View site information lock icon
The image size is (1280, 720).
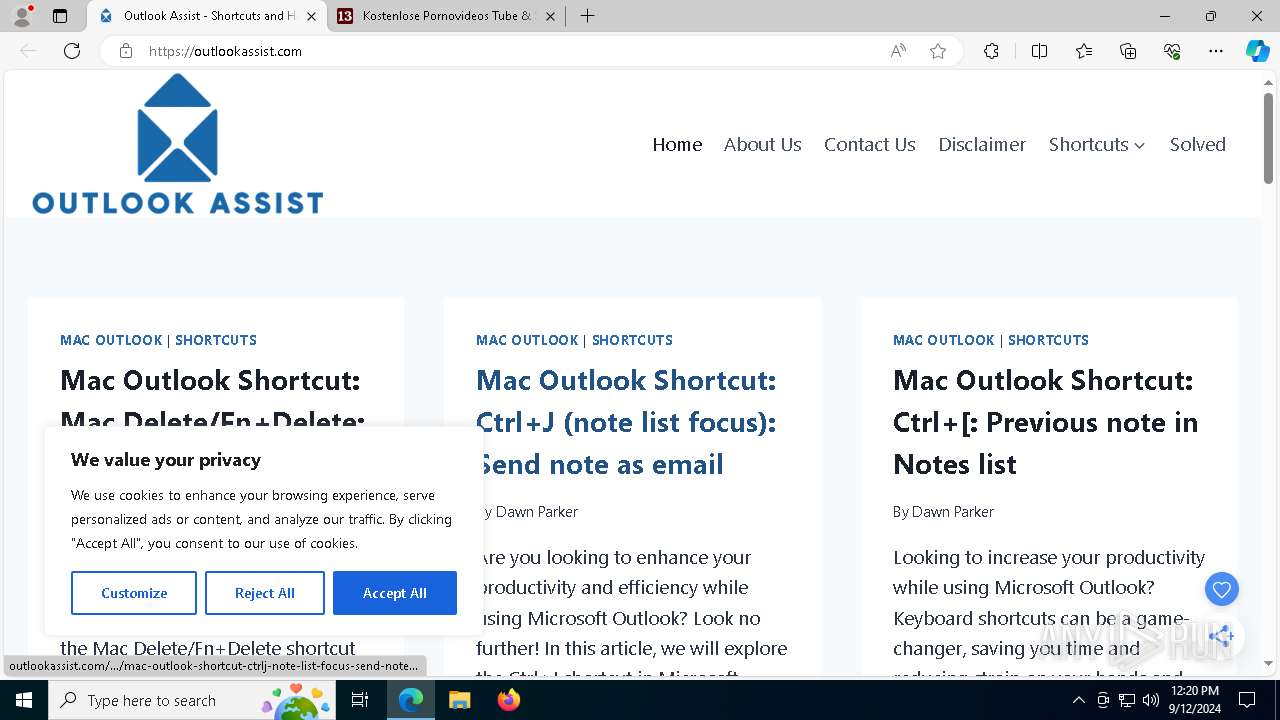click(126, 51)
